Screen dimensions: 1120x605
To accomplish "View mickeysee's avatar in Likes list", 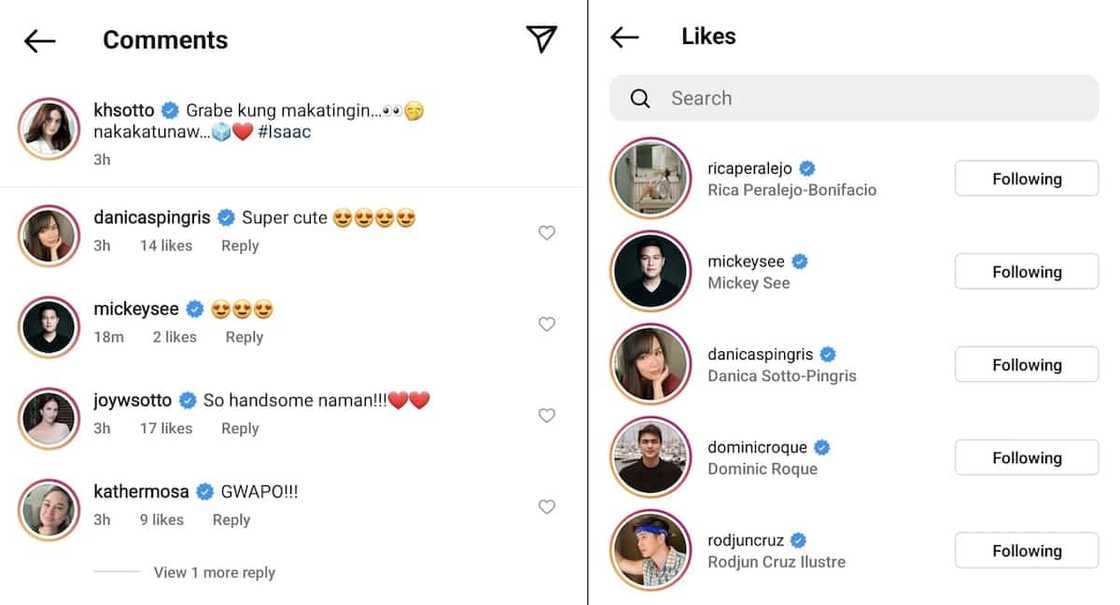I will coord(651,272).
